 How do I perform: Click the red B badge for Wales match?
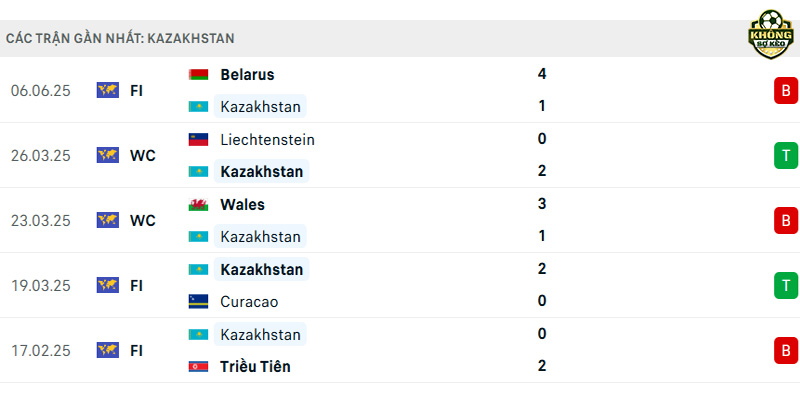pos(786,220)
